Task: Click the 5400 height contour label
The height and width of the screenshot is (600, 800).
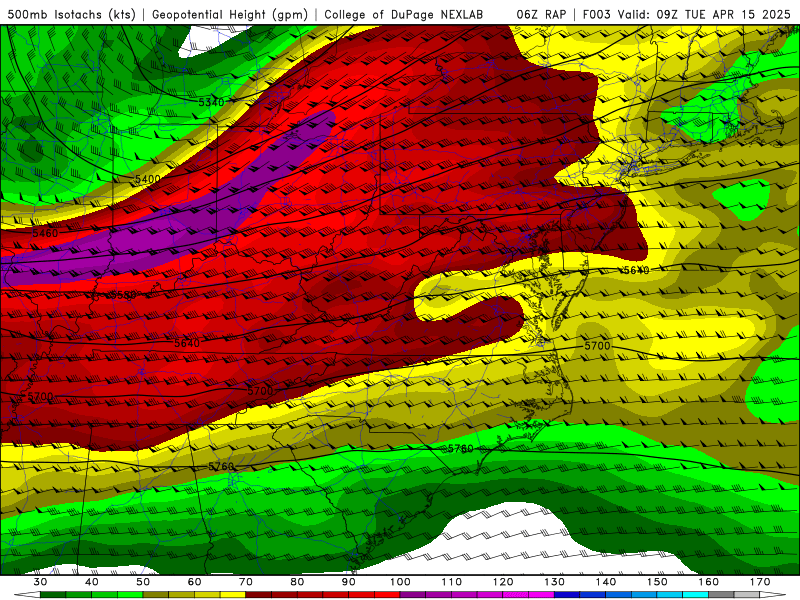Action: point(147,179)
